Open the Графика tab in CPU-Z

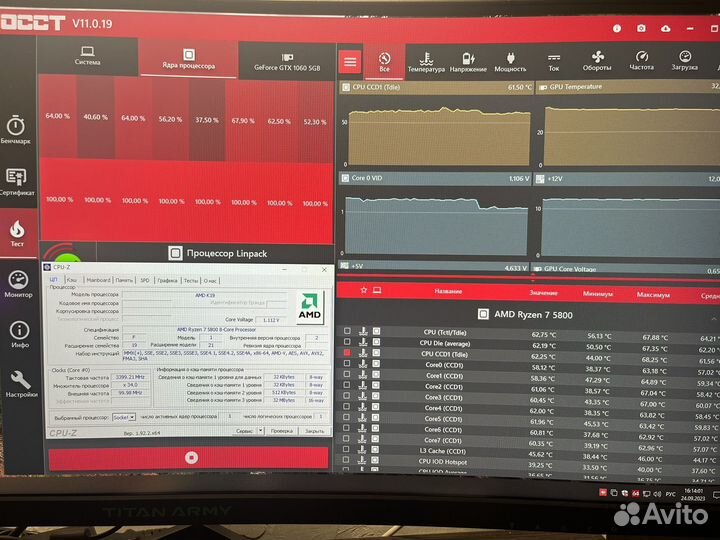[x=167, y=280]
